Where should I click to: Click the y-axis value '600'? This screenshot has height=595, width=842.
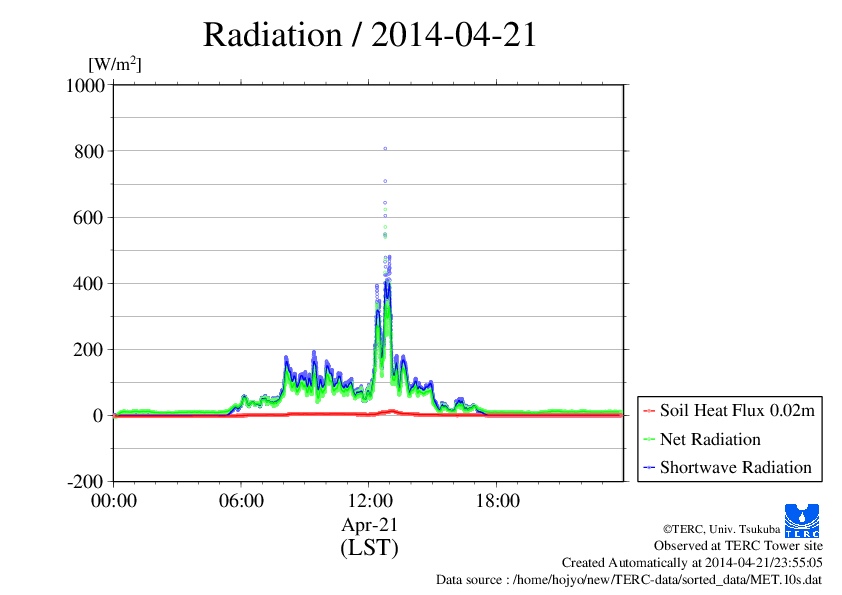point(89,217)
